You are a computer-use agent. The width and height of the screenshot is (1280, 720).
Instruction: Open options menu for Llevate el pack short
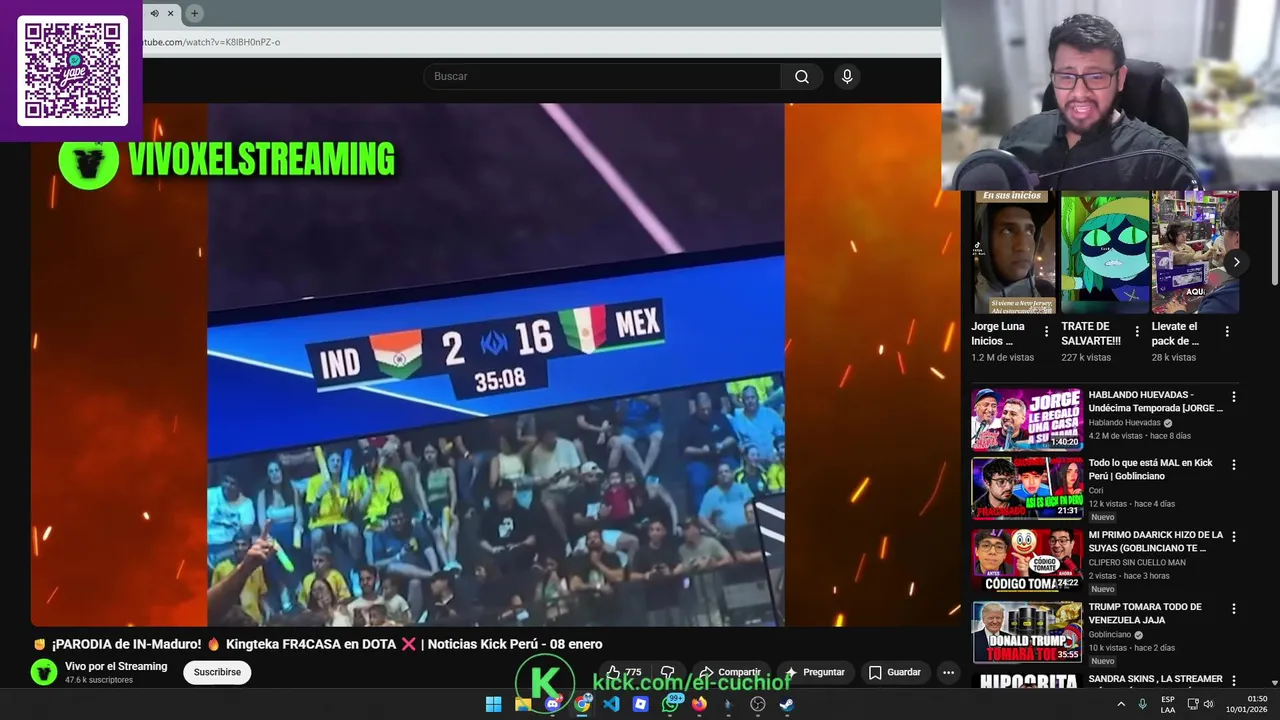[1227, 331]
